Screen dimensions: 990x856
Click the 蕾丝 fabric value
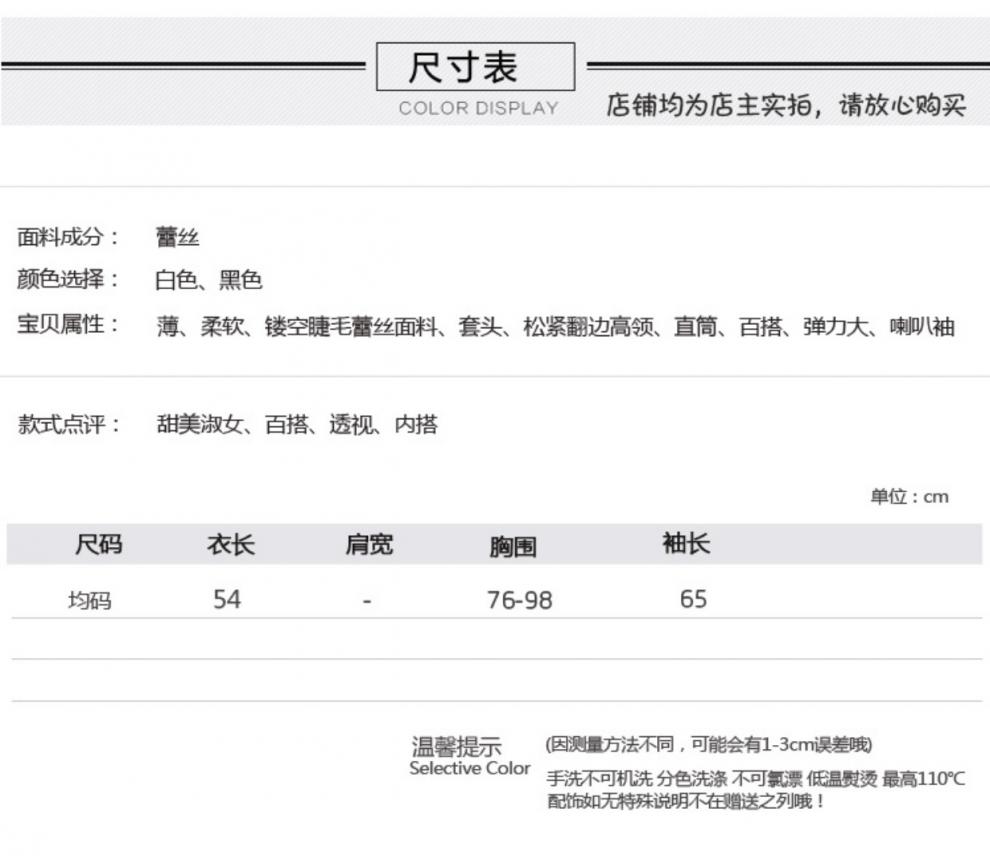177,237
